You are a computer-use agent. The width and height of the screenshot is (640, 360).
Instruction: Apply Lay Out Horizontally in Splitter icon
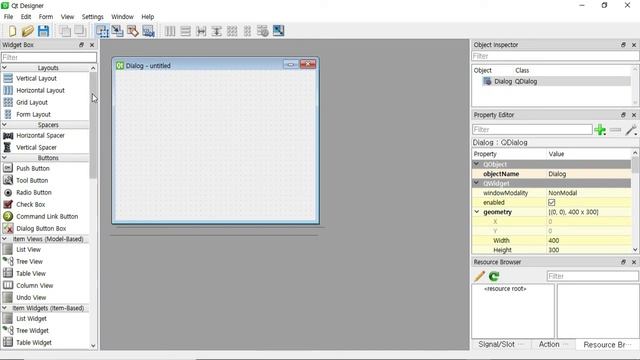pyautogui.click(x=201, y=31)
